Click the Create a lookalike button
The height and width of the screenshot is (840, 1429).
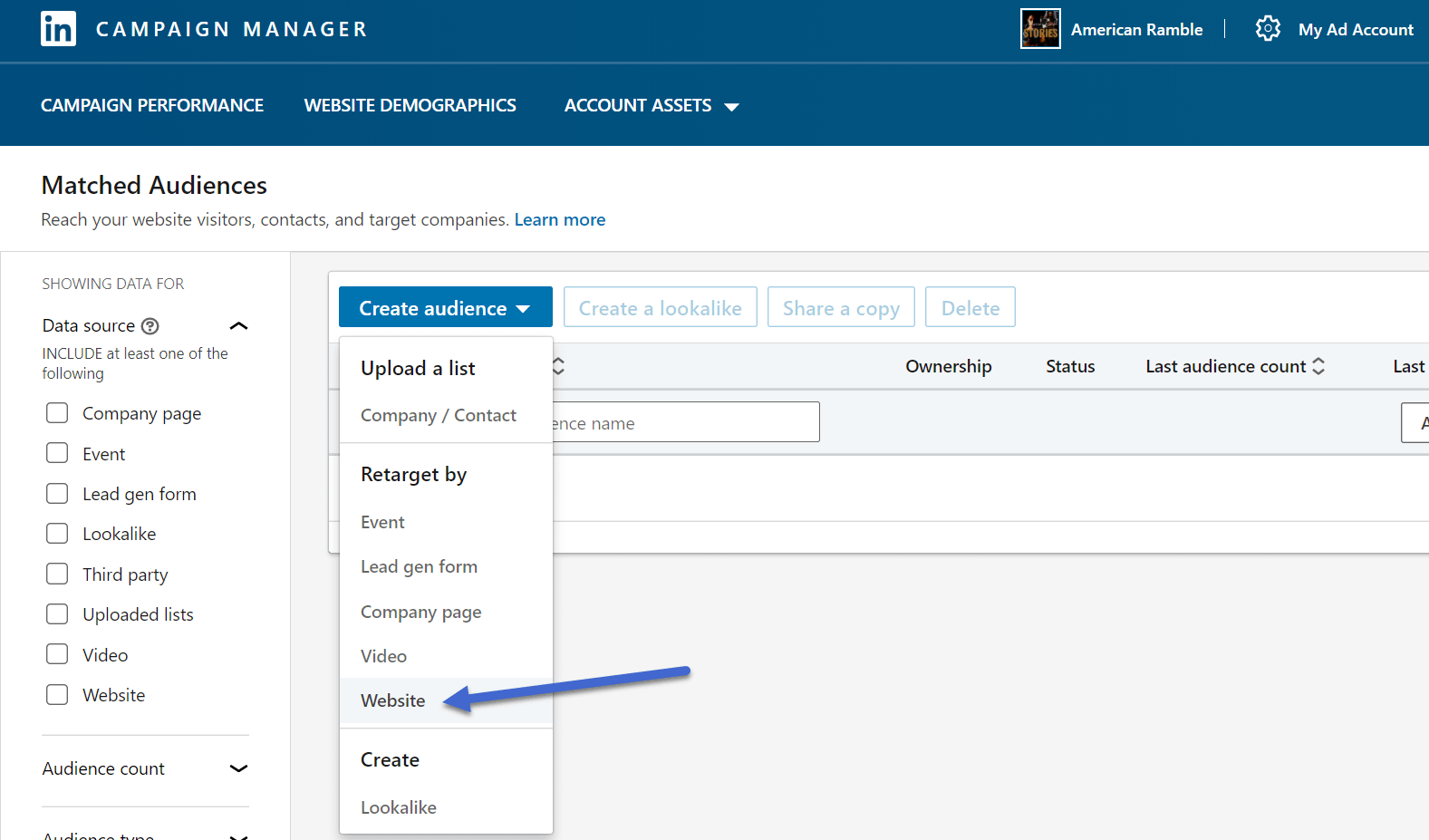tap(661, 307)
